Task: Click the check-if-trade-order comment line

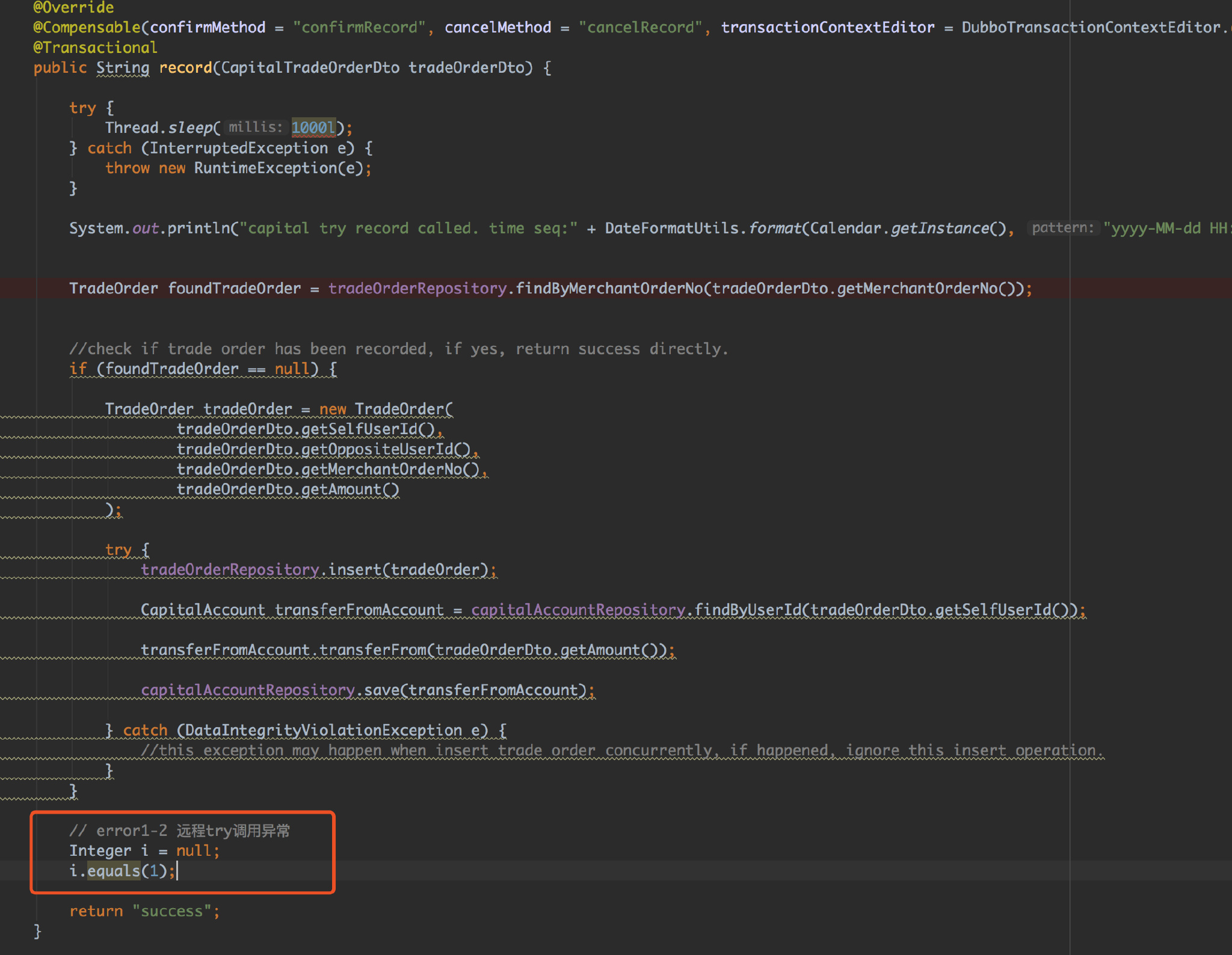Action: pyautogui.click(x=399, y=349)
